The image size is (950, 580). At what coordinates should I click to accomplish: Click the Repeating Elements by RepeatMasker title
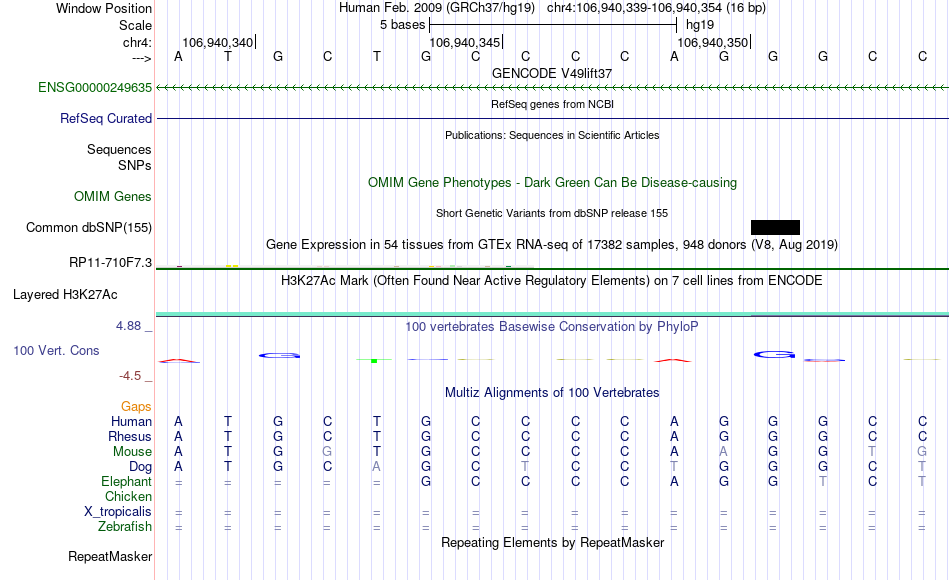pyautogui.click(x=552, y=542)
